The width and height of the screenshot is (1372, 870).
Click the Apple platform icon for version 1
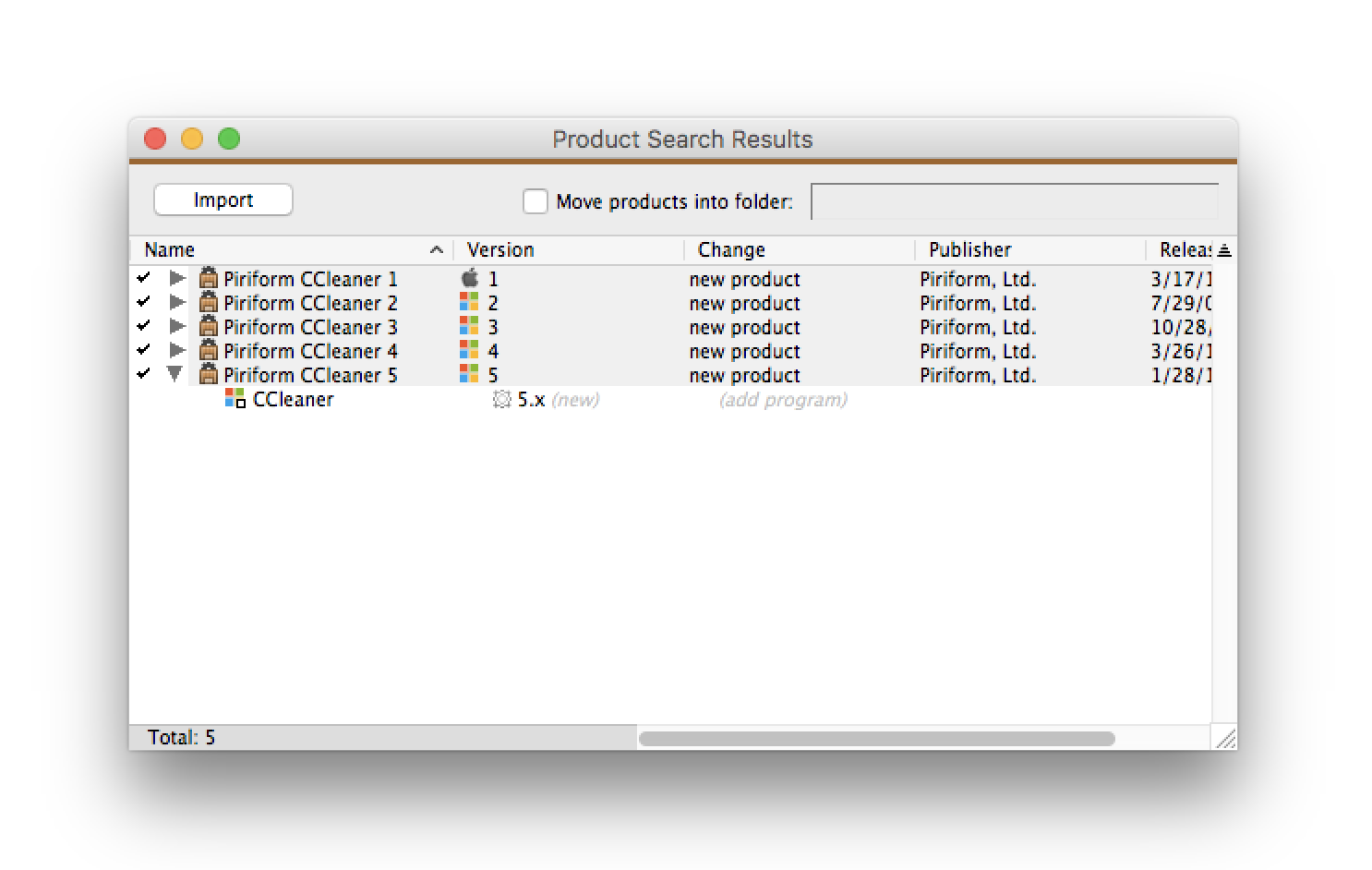coord(470,278)
